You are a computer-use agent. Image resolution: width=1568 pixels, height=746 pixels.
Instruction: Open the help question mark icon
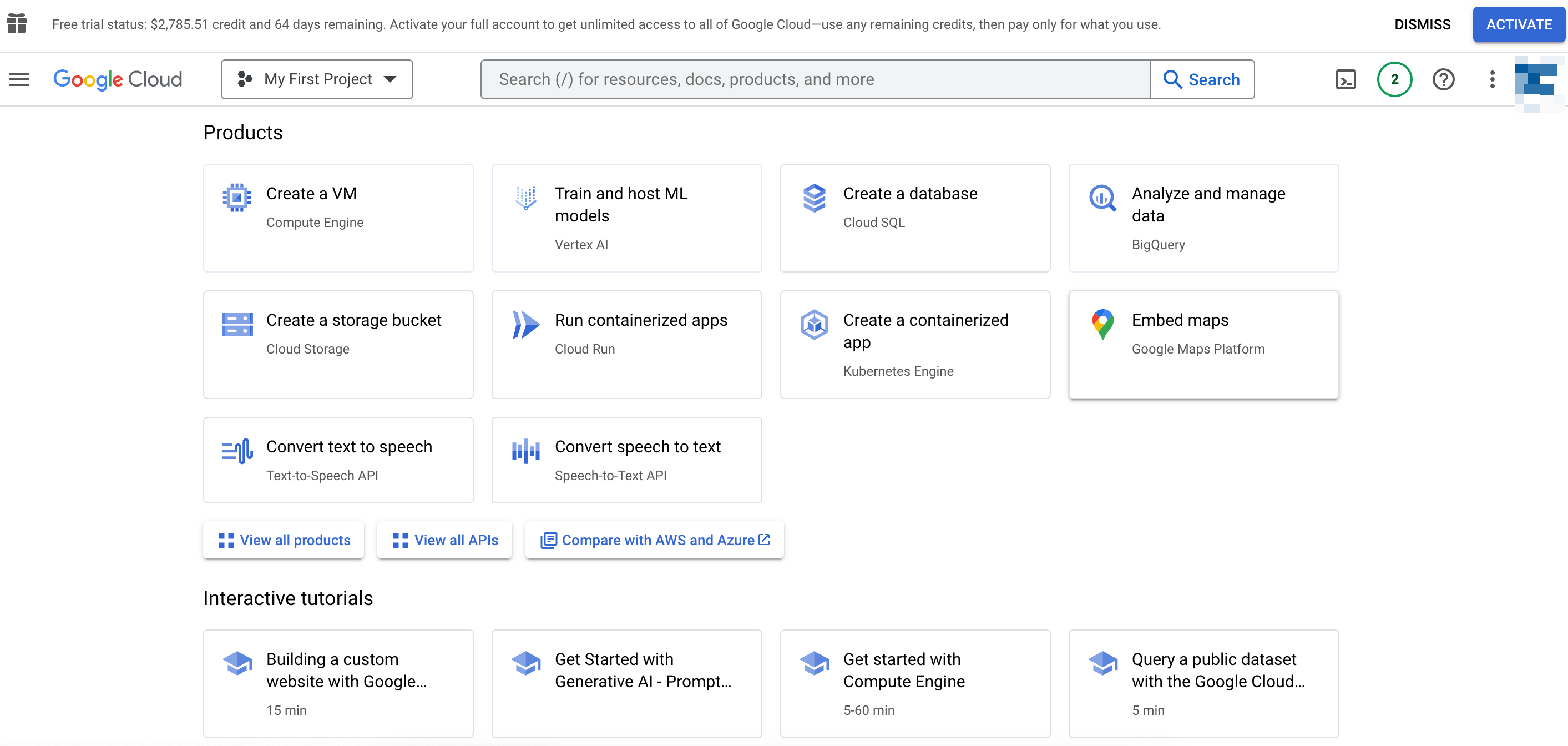click(x=1443, y=79)
